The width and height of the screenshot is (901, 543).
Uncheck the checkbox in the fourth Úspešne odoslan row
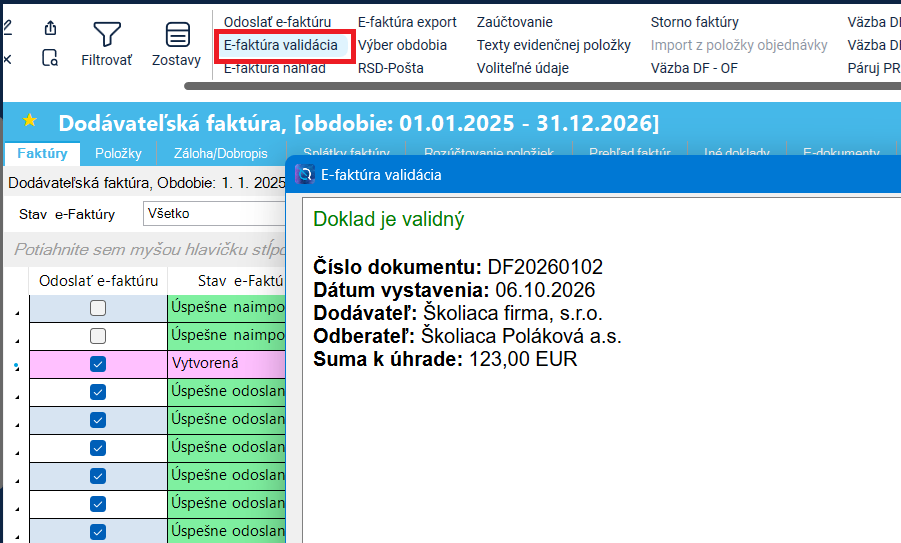[x=98, y=476]
